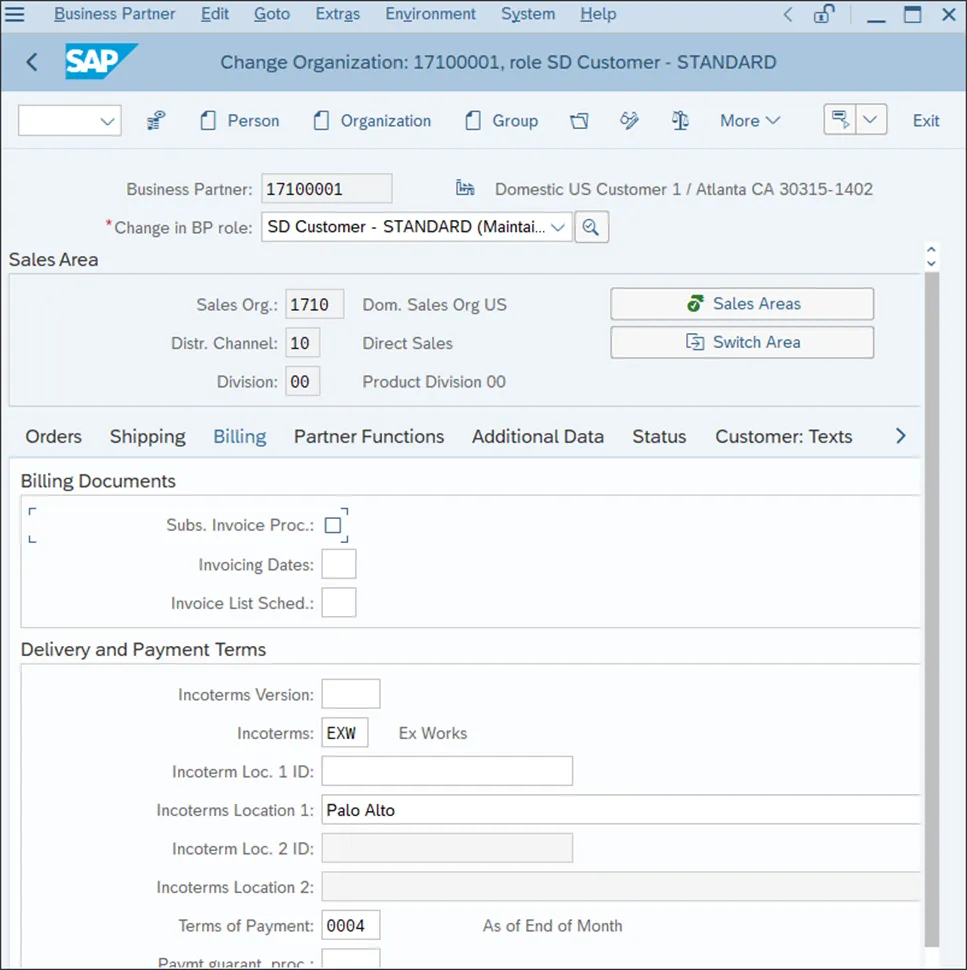Click the magnifier next to BP role
The image size is (967, 970).
tap(591, 227)
